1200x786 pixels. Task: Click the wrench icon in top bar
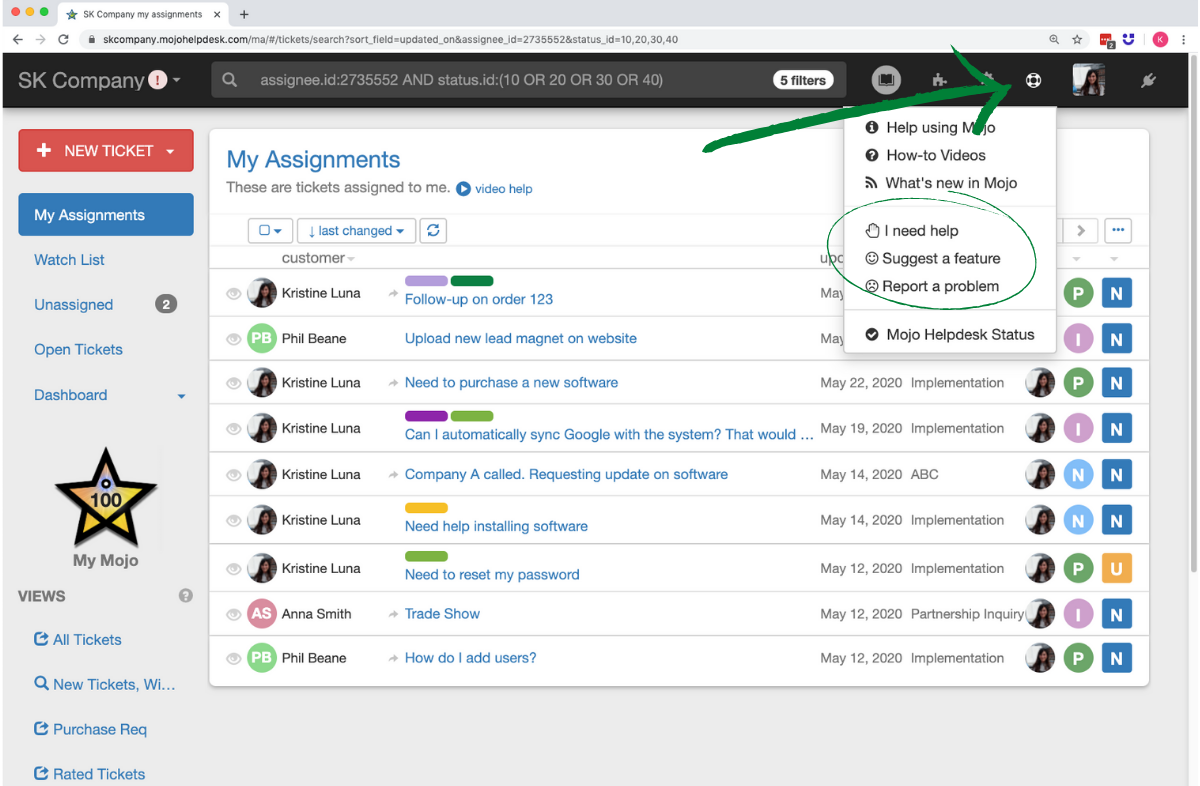[x=1148, y=80]
